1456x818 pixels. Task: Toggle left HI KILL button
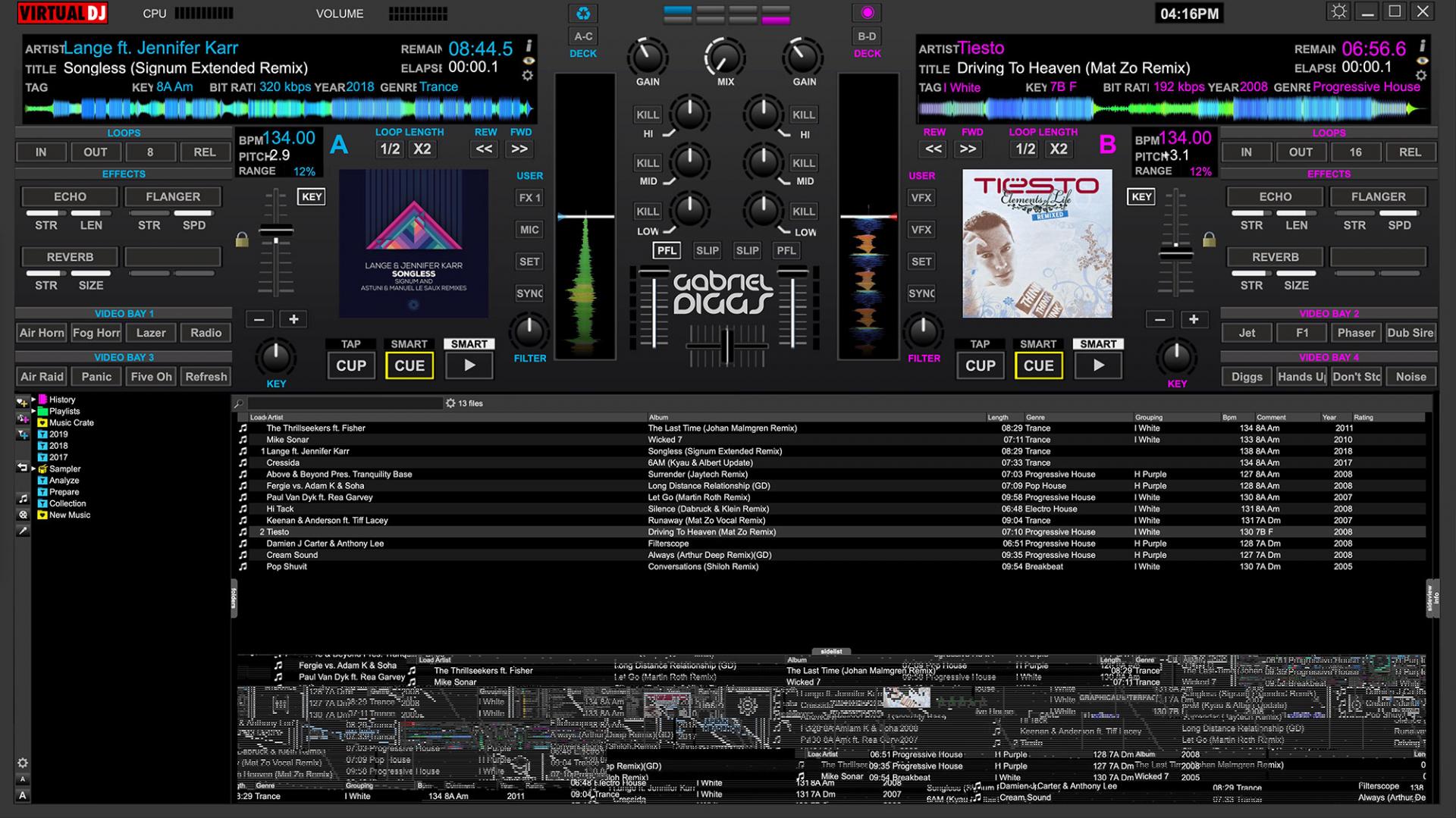pyautogui.click(x=648, y=114)
